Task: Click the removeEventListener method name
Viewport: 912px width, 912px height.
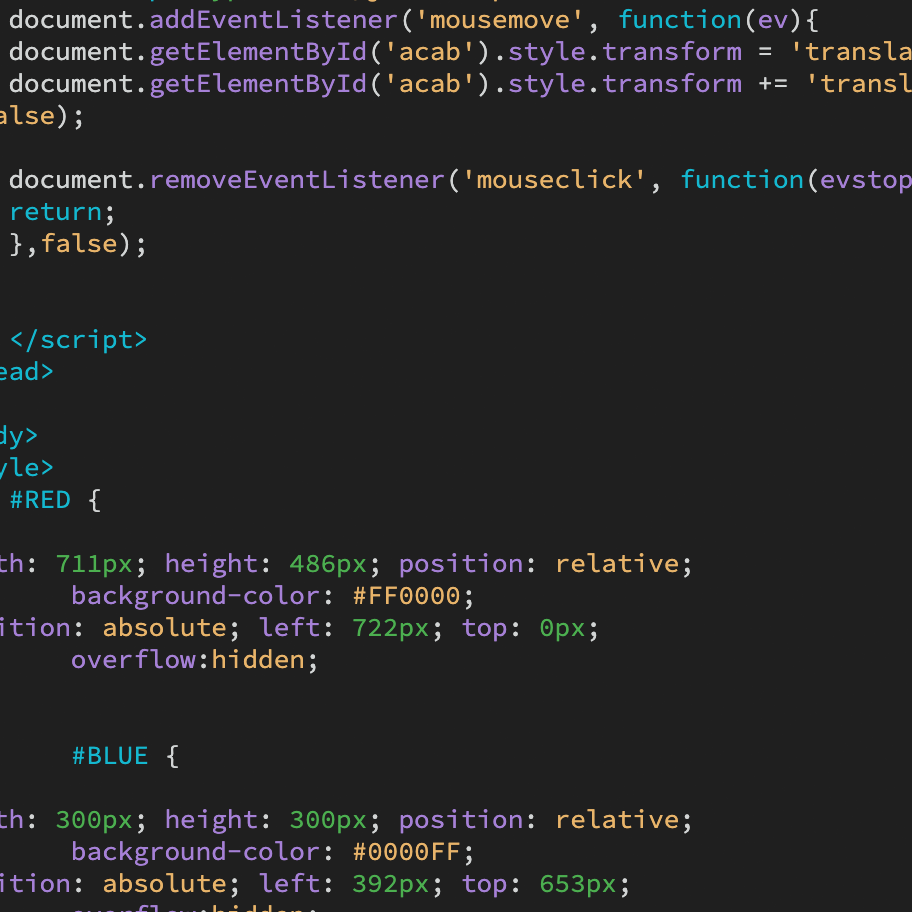Action: 297,180
